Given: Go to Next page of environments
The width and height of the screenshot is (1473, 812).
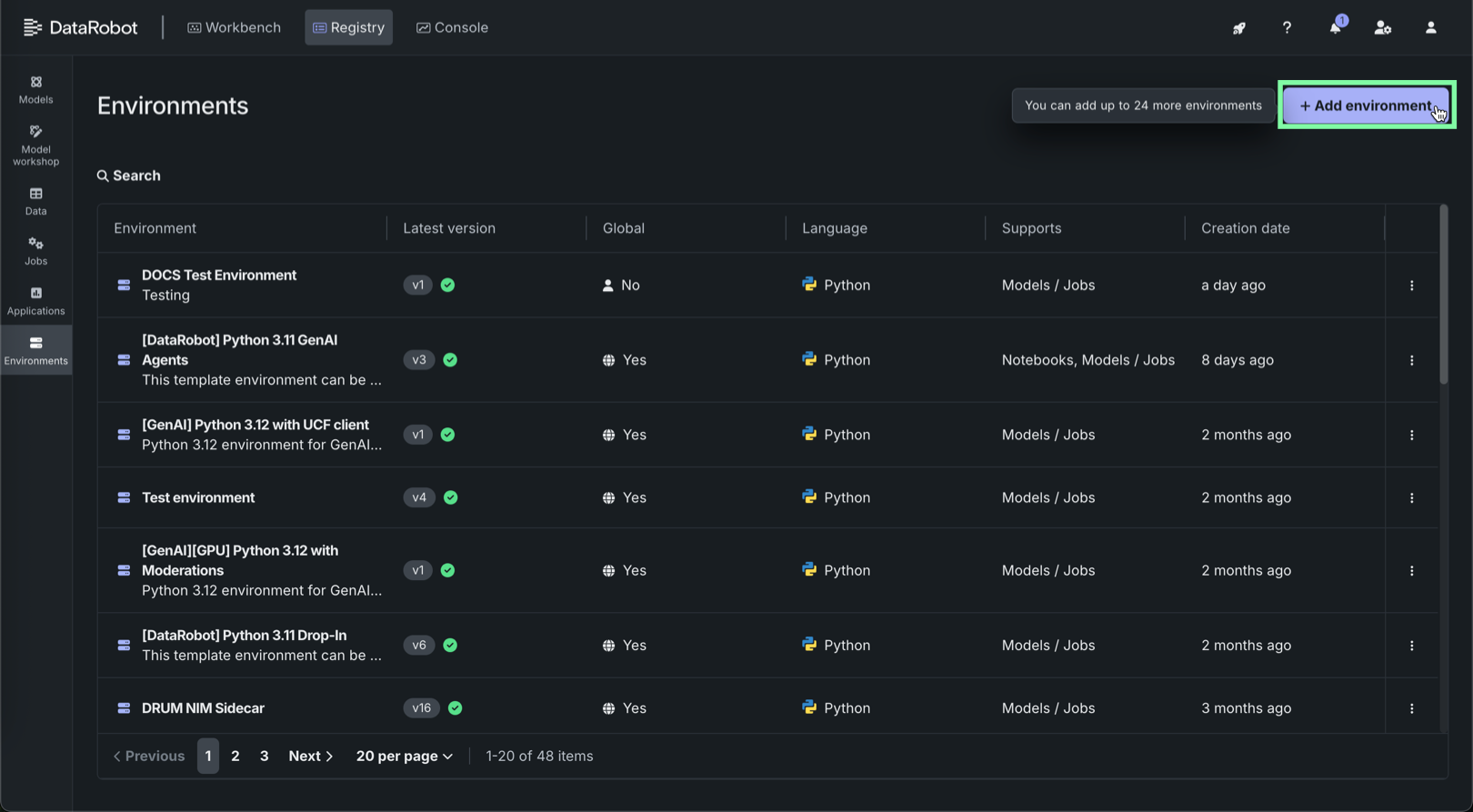Looking at the screenshot, I should tap(310, 756).
